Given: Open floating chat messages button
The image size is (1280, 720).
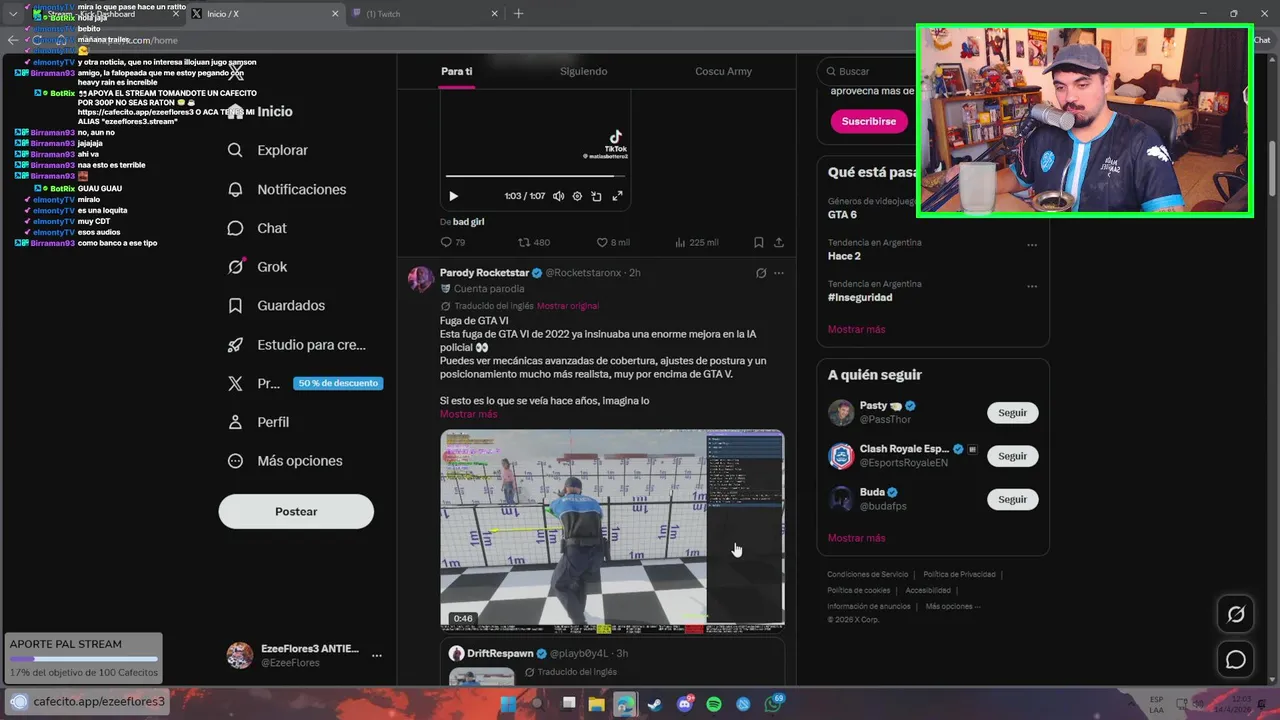Looking at the screenshot, I should click(1236, 660).
